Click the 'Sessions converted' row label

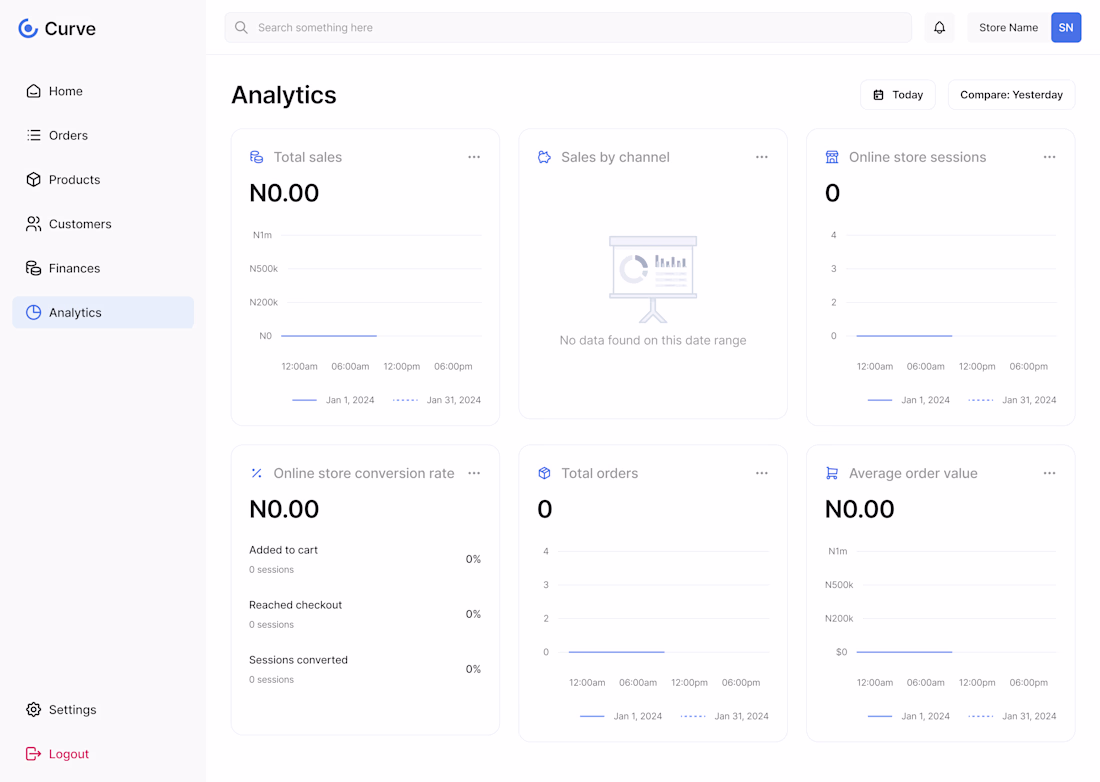click(x=298, y=660)
